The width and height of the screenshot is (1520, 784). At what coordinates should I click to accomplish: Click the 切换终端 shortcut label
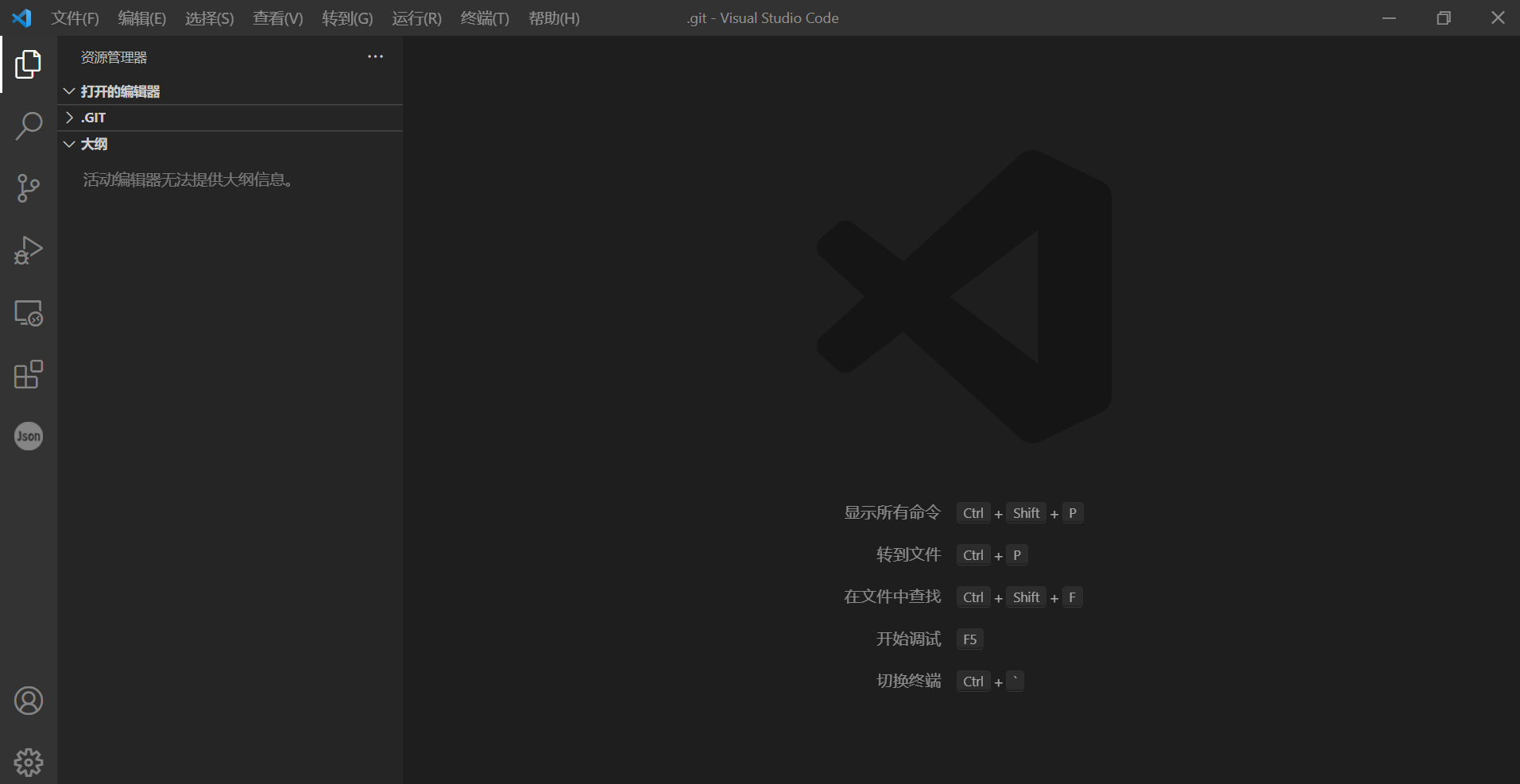(908, 682)
